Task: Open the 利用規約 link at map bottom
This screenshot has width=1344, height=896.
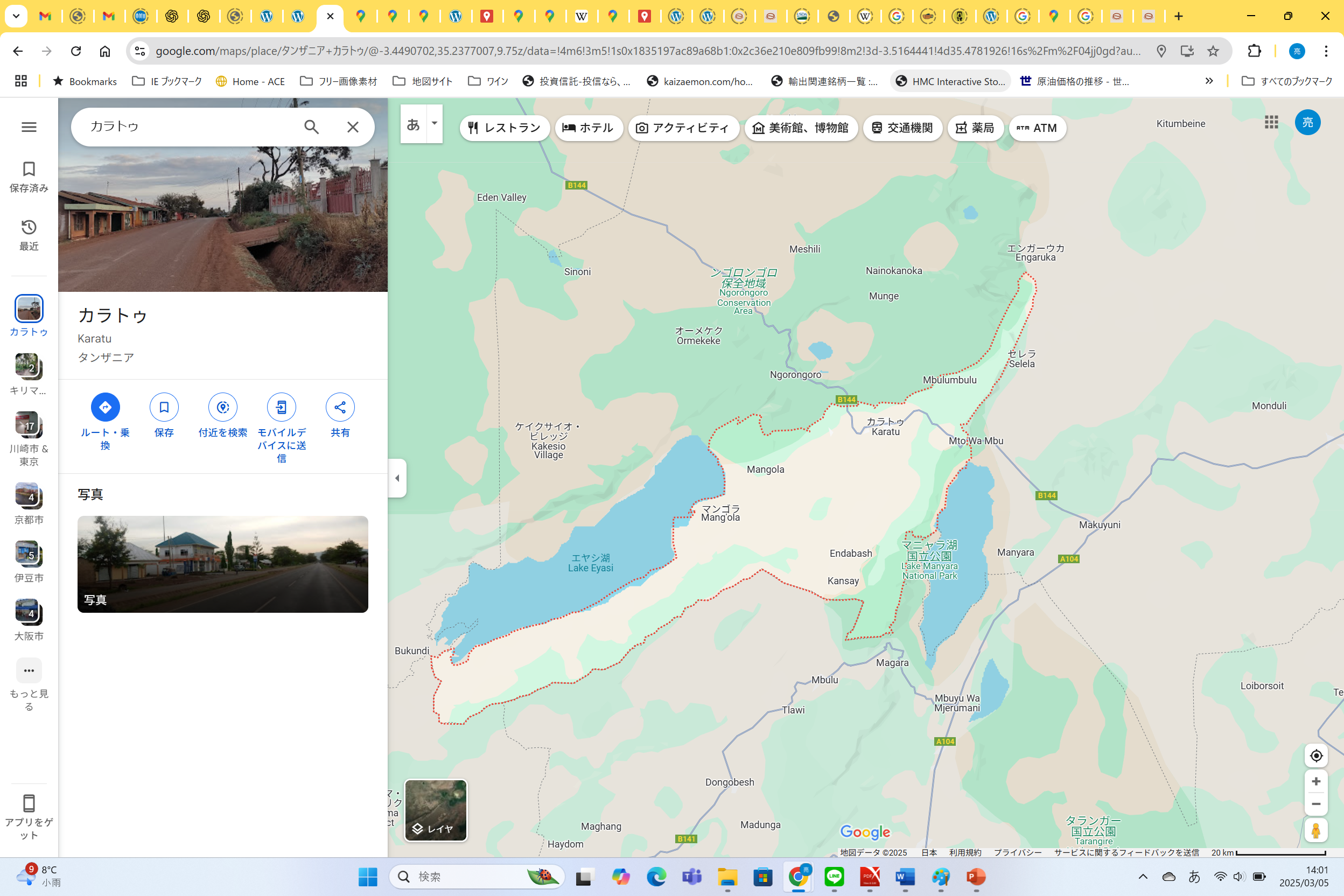Action: 964,852
